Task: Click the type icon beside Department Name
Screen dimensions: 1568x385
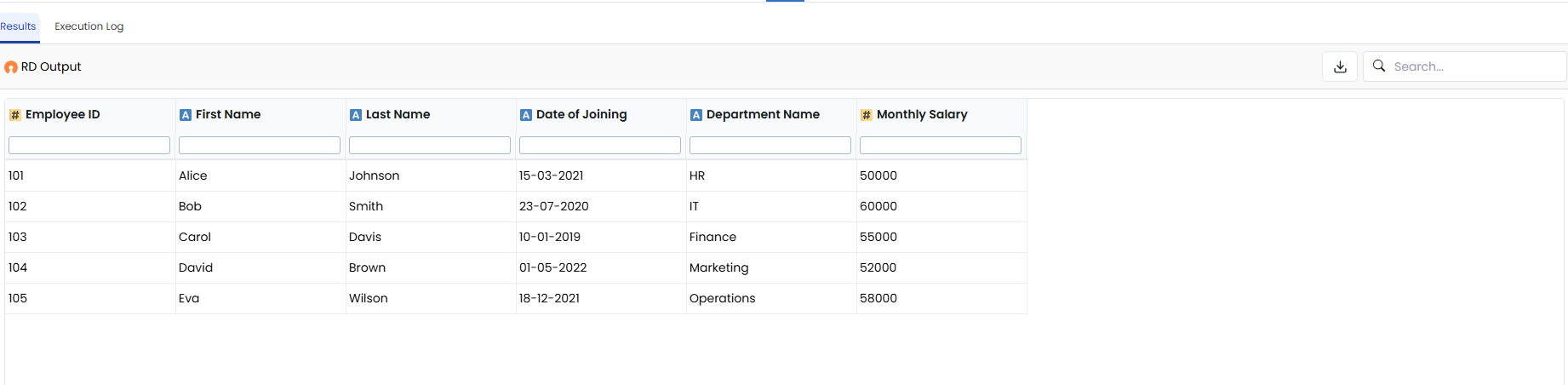Action: pos(696,115)
